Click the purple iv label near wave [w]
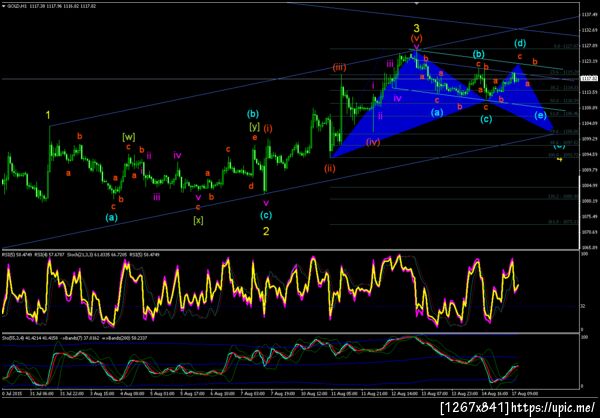The image size is (600, 418). [177, 155]
